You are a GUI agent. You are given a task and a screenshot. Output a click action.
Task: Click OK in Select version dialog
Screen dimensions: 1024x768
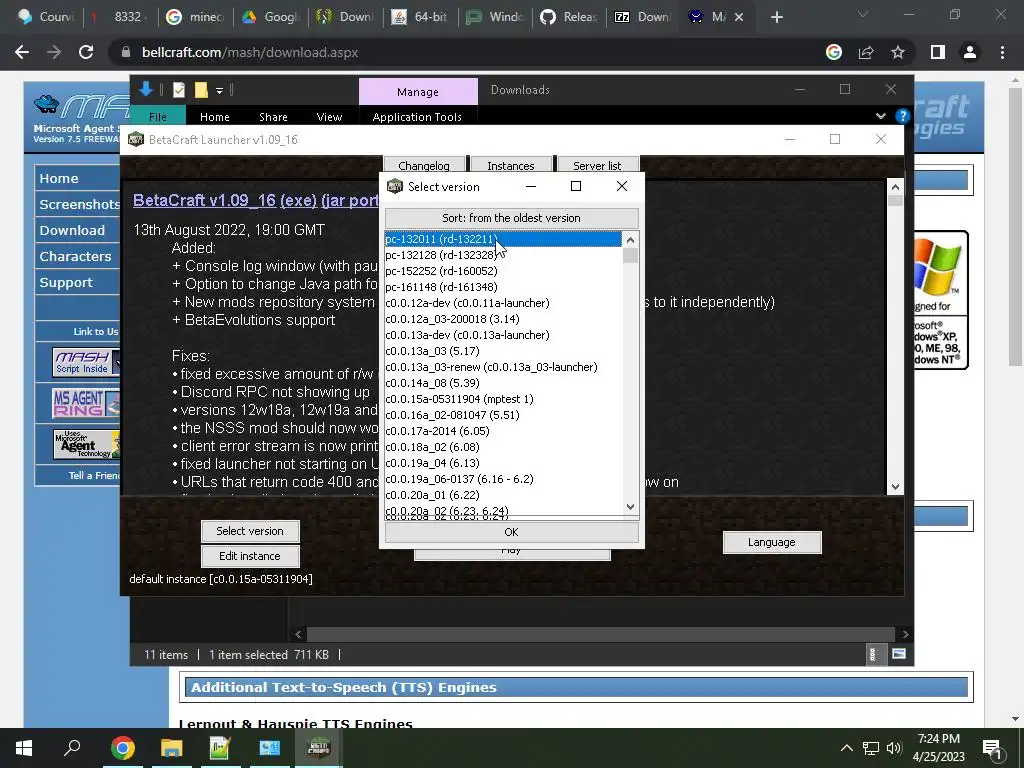pos(511,532)
